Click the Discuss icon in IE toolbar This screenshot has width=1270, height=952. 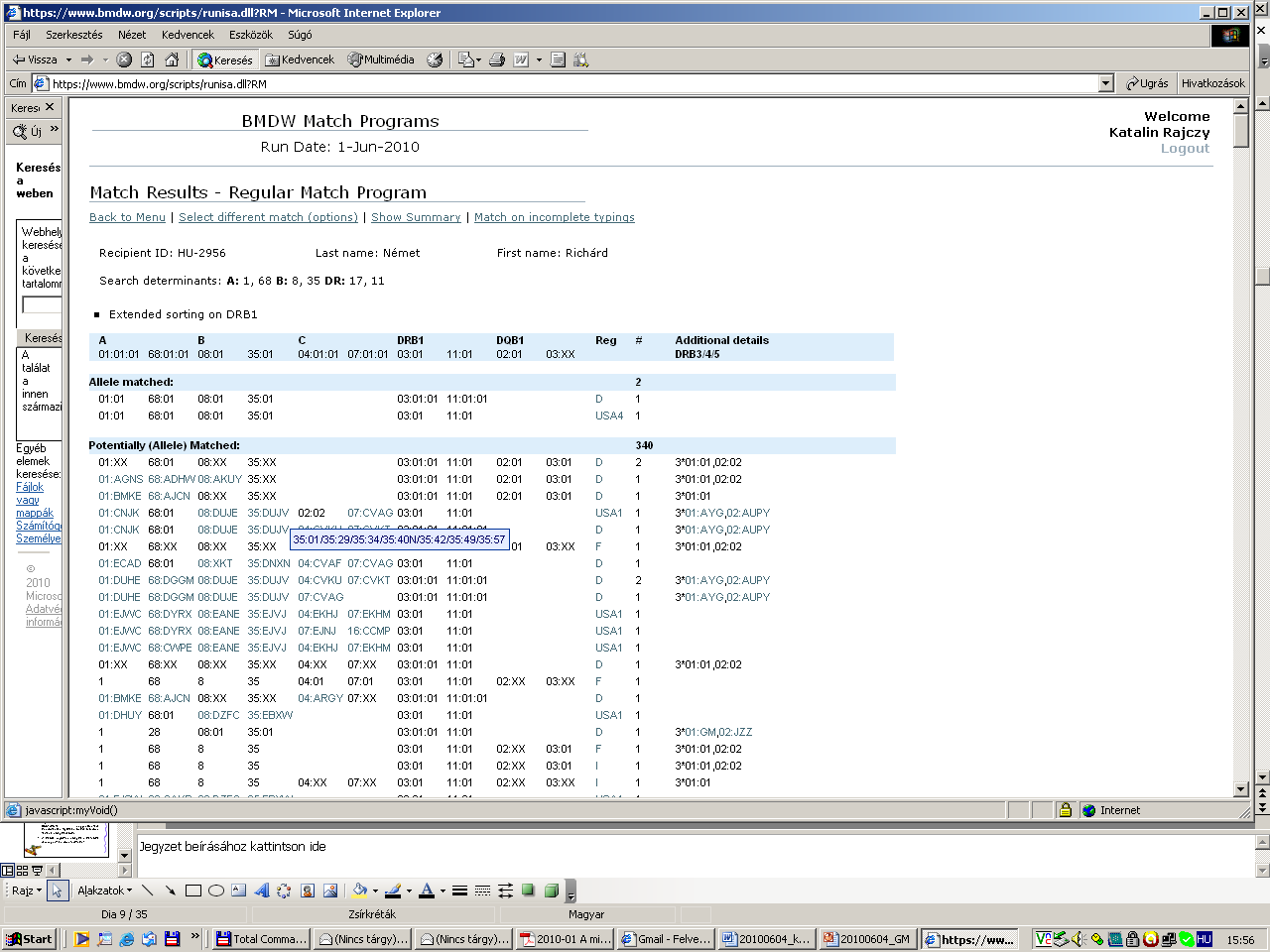[558, 59]
